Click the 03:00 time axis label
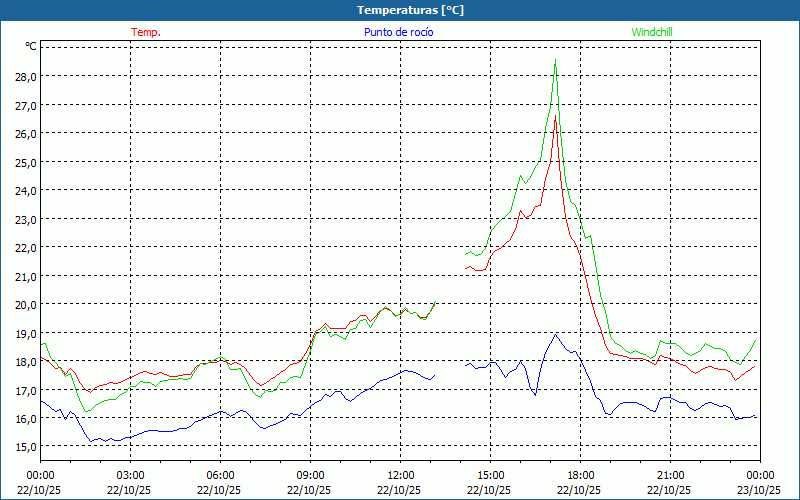This screenshot has height=500, width=800. (131, 475)
